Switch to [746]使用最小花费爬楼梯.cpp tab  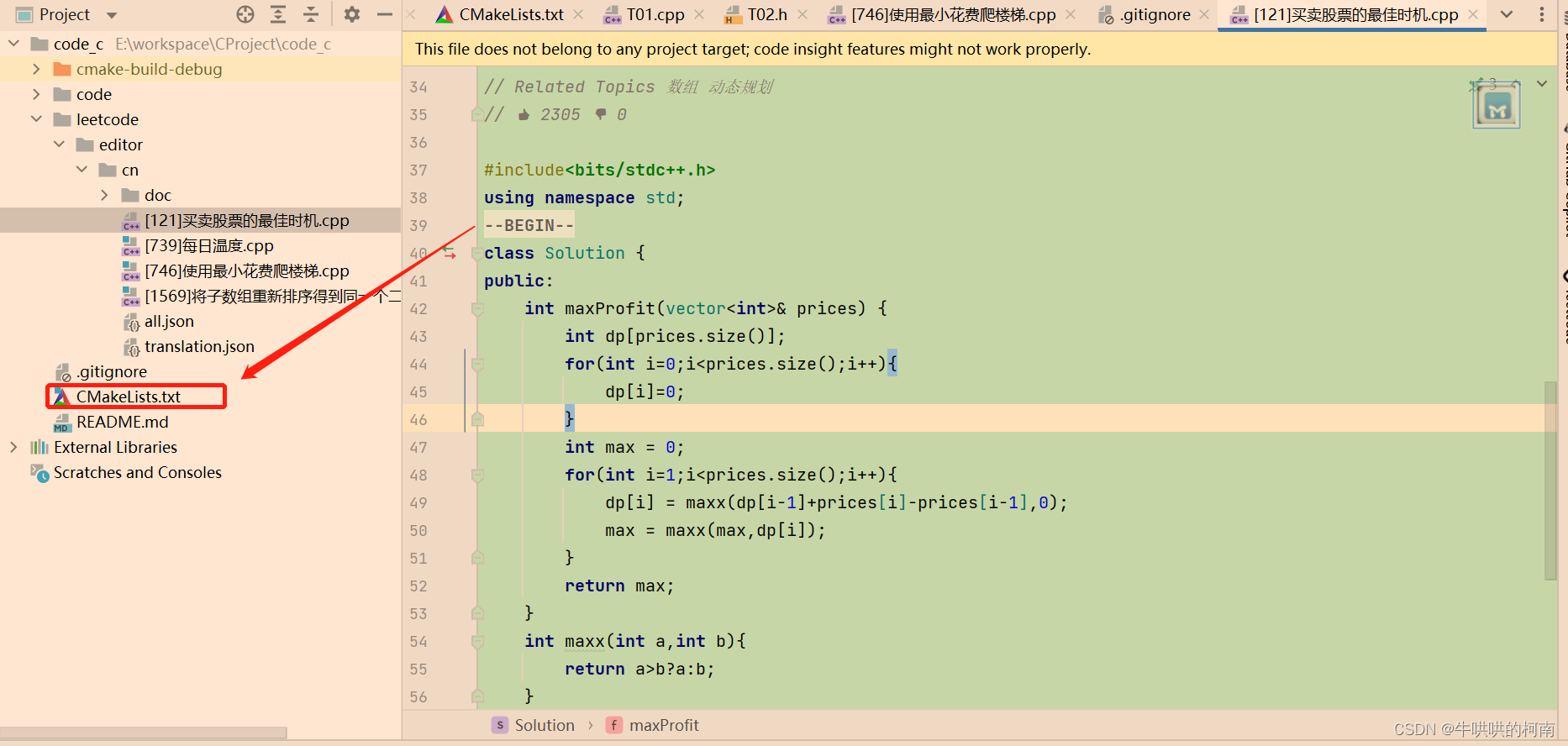(x=953, y=15)
